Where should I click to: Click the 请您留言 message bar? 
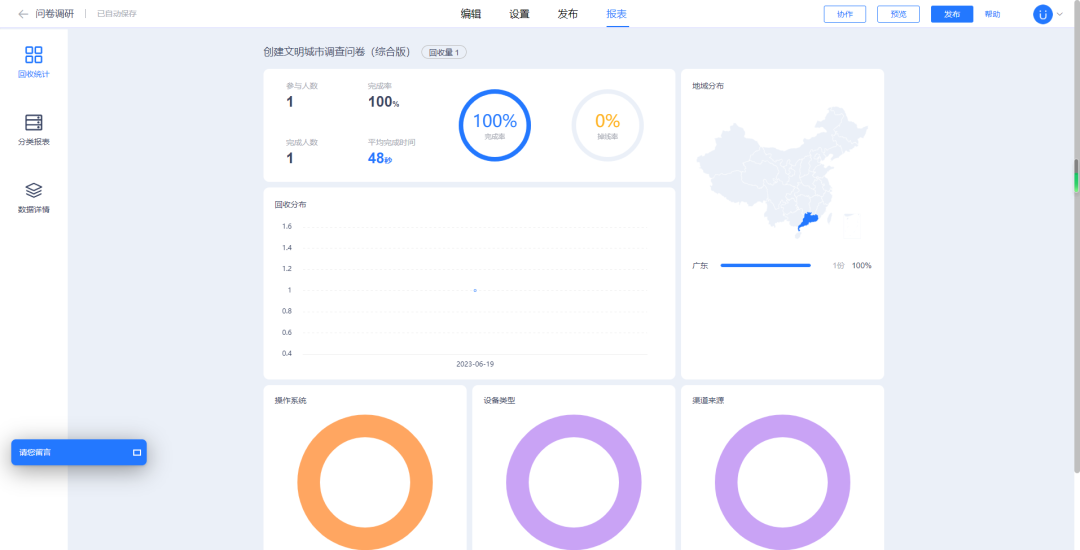pyautogui.click(x=79, y=452)
